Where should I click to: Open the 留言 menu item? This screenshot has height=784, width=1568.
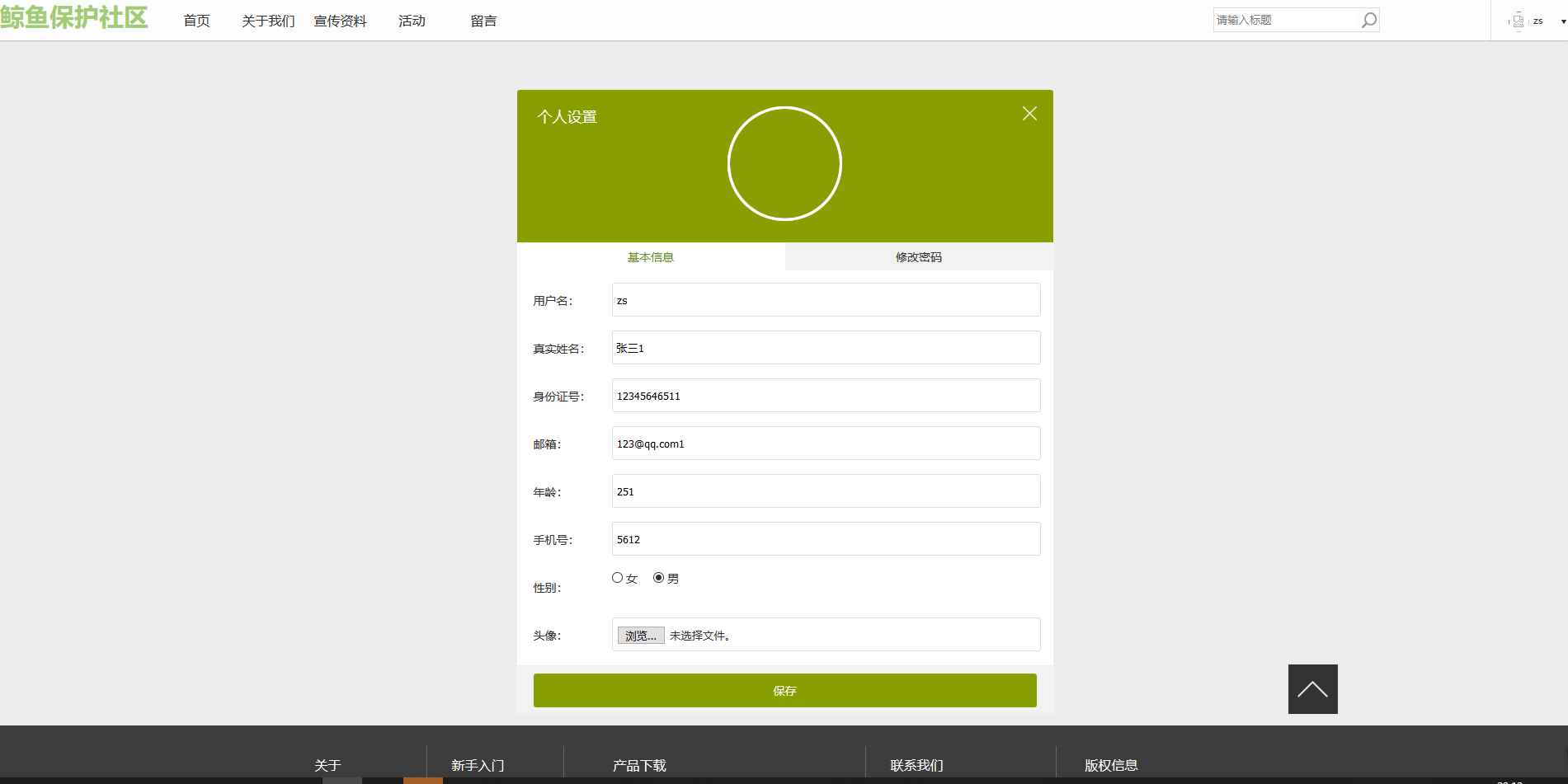pyautogui.click(x=483, y=21)
